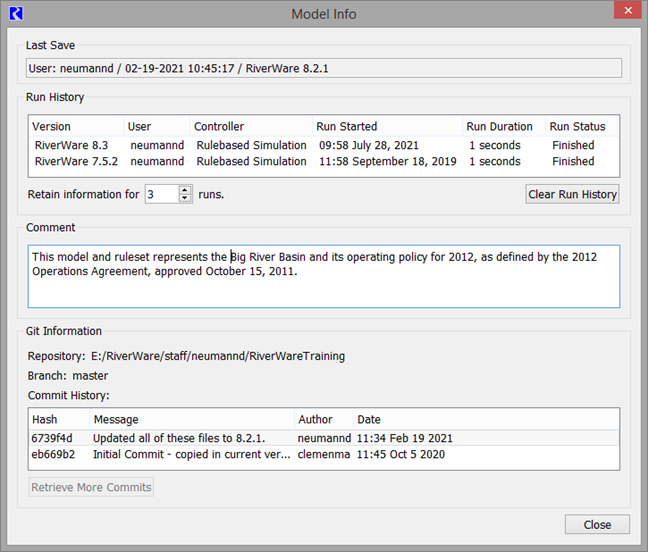Sort run history by Version column
The image size is (648, 552).
[x=75, y=127]
